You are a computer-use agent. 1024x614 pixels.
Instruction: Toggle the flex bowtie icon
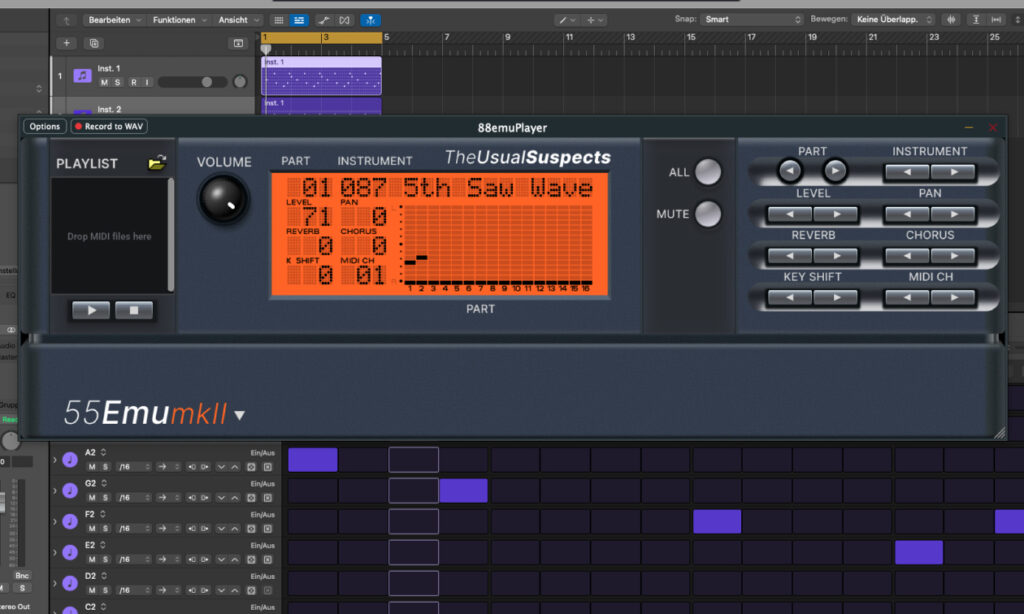pos(344,20)
